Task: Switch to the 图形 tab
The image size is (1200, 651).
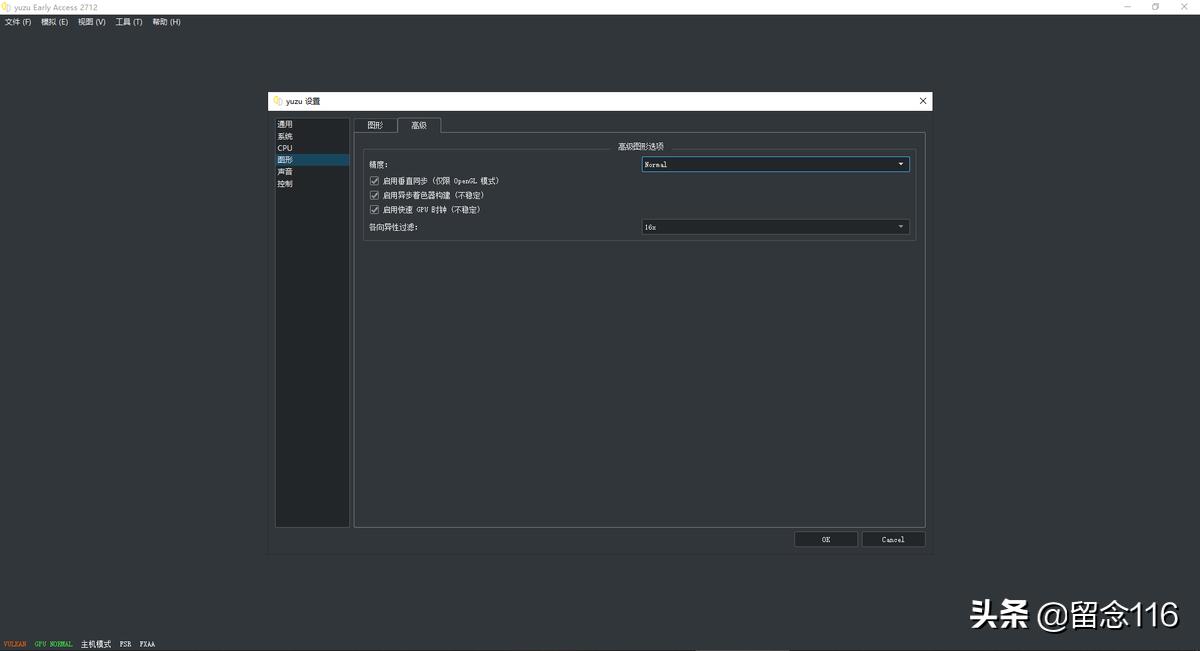Action: tap(375, 125)
